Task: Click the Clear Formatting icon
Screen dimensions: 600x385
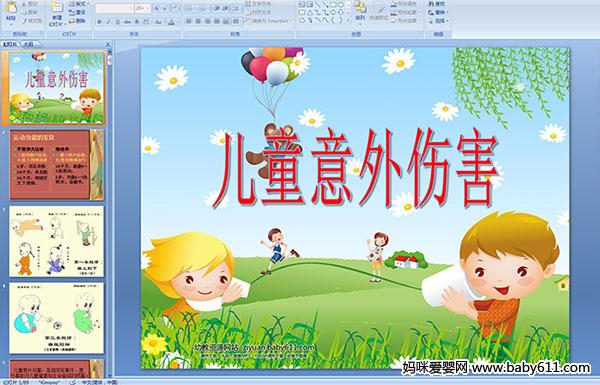Action: tap(175, 8)
